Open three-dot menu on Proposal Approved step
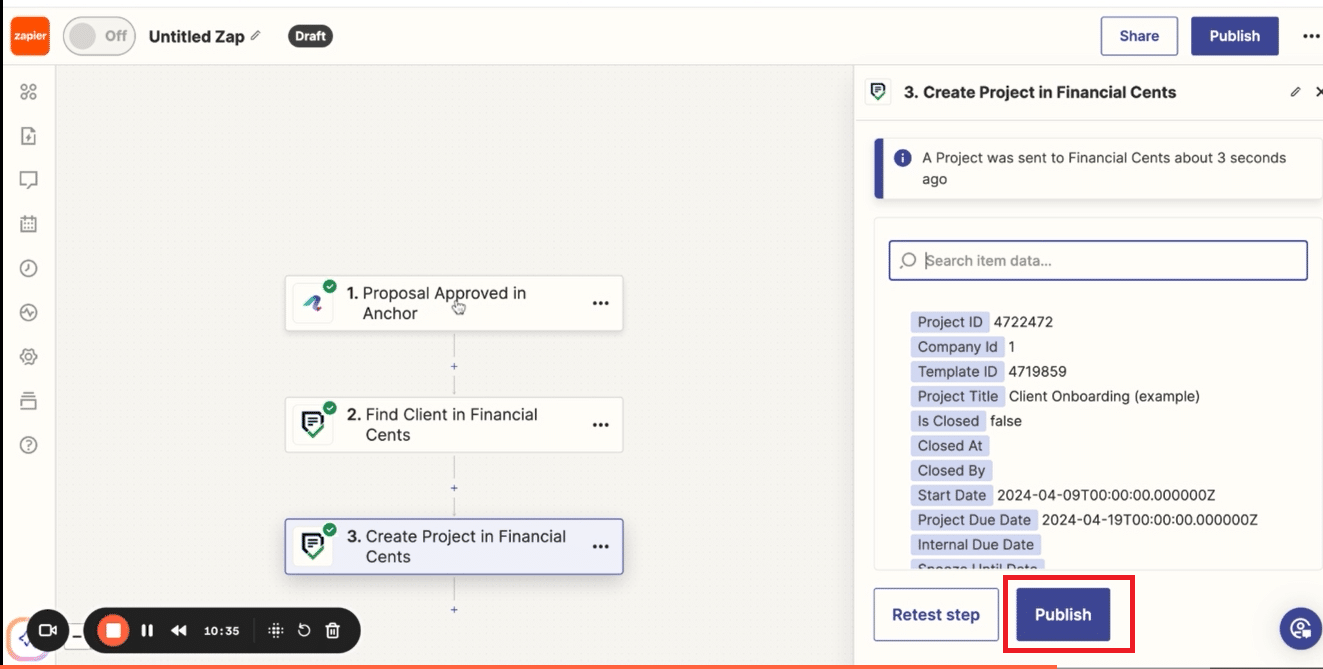Image resolution: width=1323 pixels, height=669 pixels. click(600, 303)
